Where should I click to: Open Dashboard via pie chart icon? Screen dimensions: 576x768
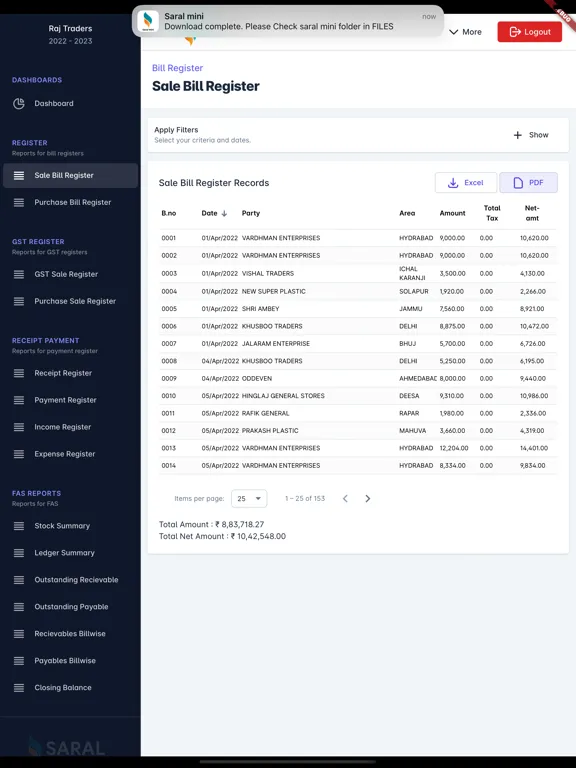coord(19,103)
